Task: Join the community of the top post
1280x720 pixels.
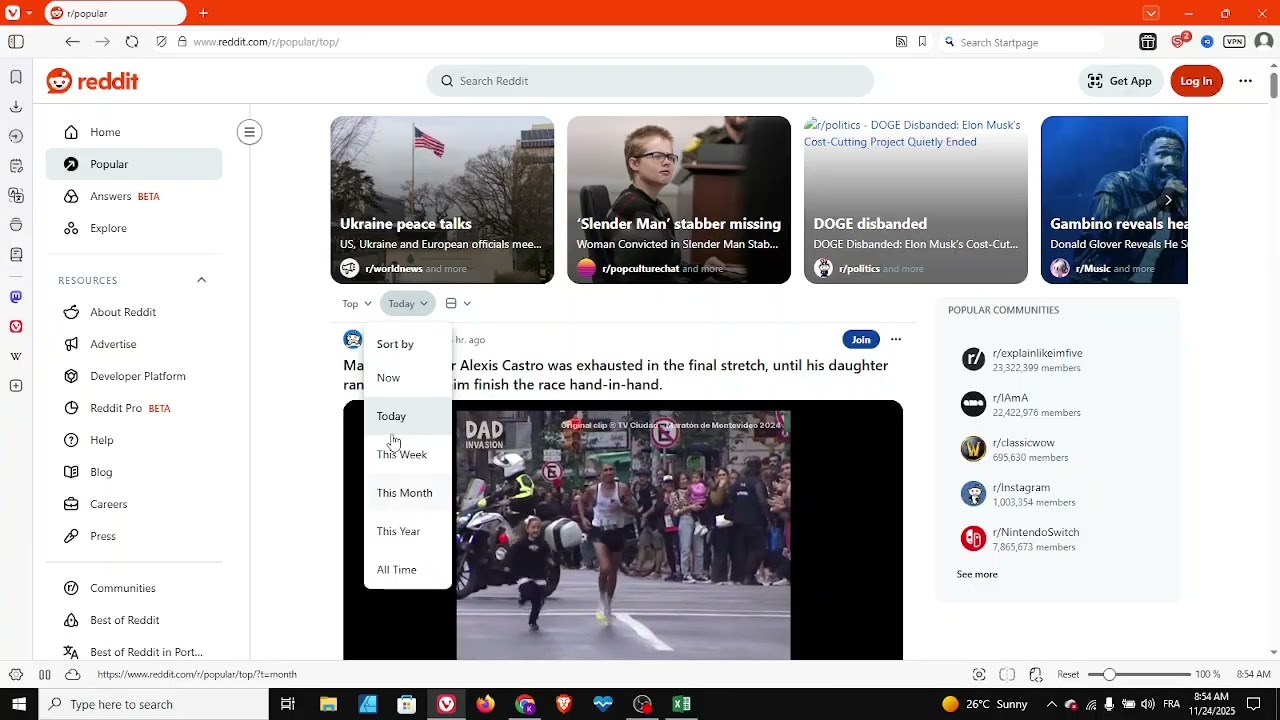Action: point(861,339)
